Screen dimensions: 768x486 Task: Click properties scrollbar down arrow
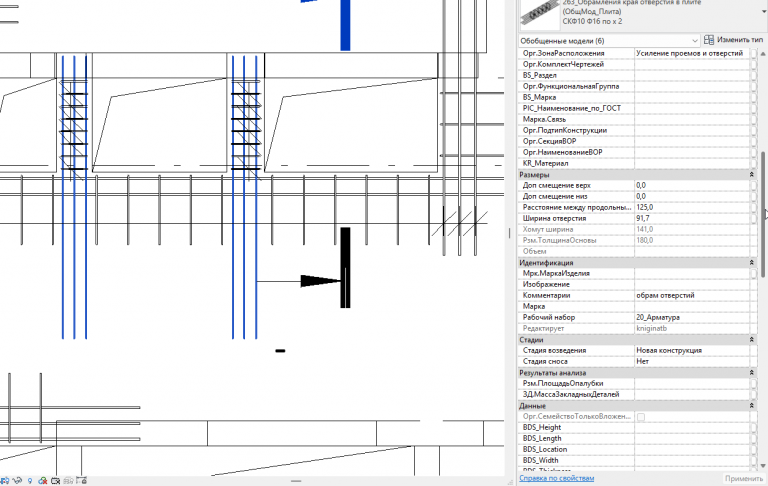(763, 465)
